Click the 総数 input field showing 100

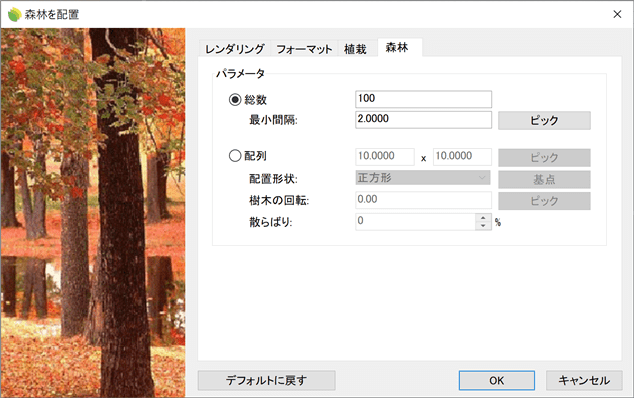423,99
